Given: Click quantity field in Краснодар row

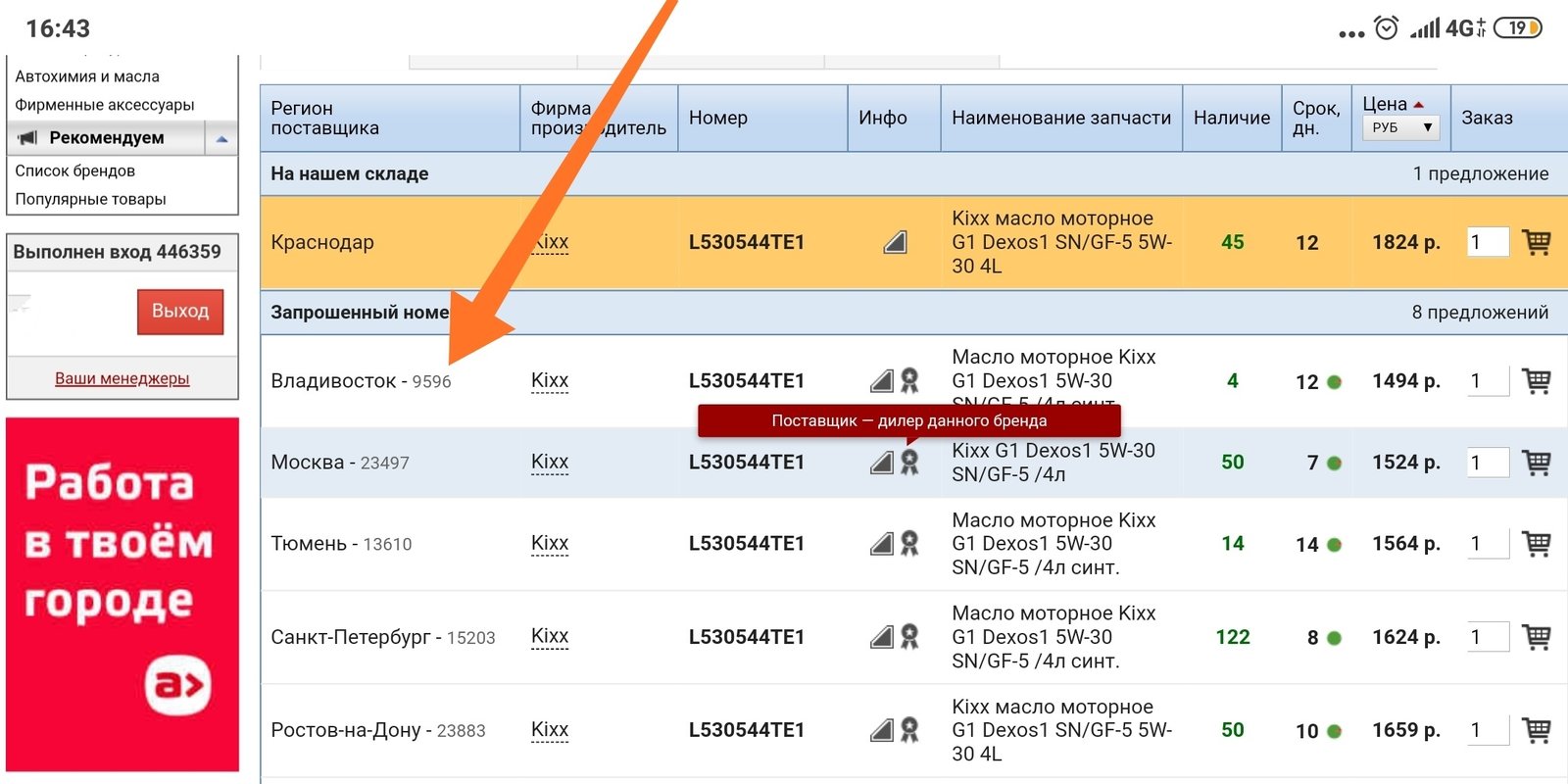Looking at the screenshot, I should pyautogui.click(x=1488, y=242).
